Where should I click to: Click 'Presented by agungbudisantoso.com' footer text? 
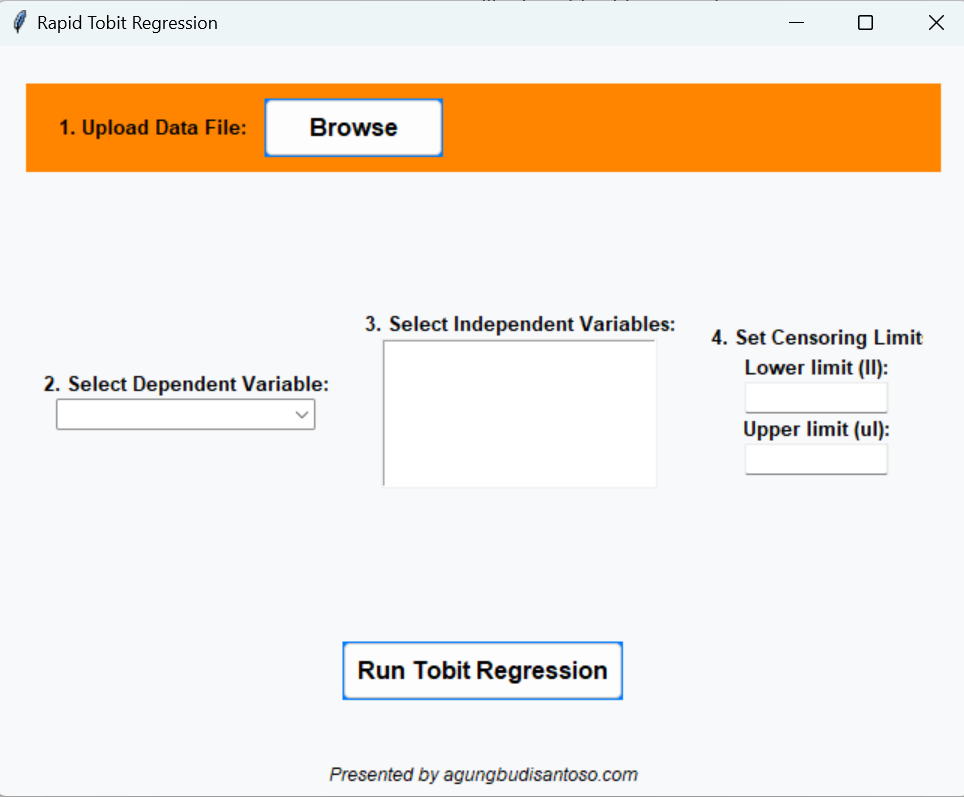(x=483, y=774)
